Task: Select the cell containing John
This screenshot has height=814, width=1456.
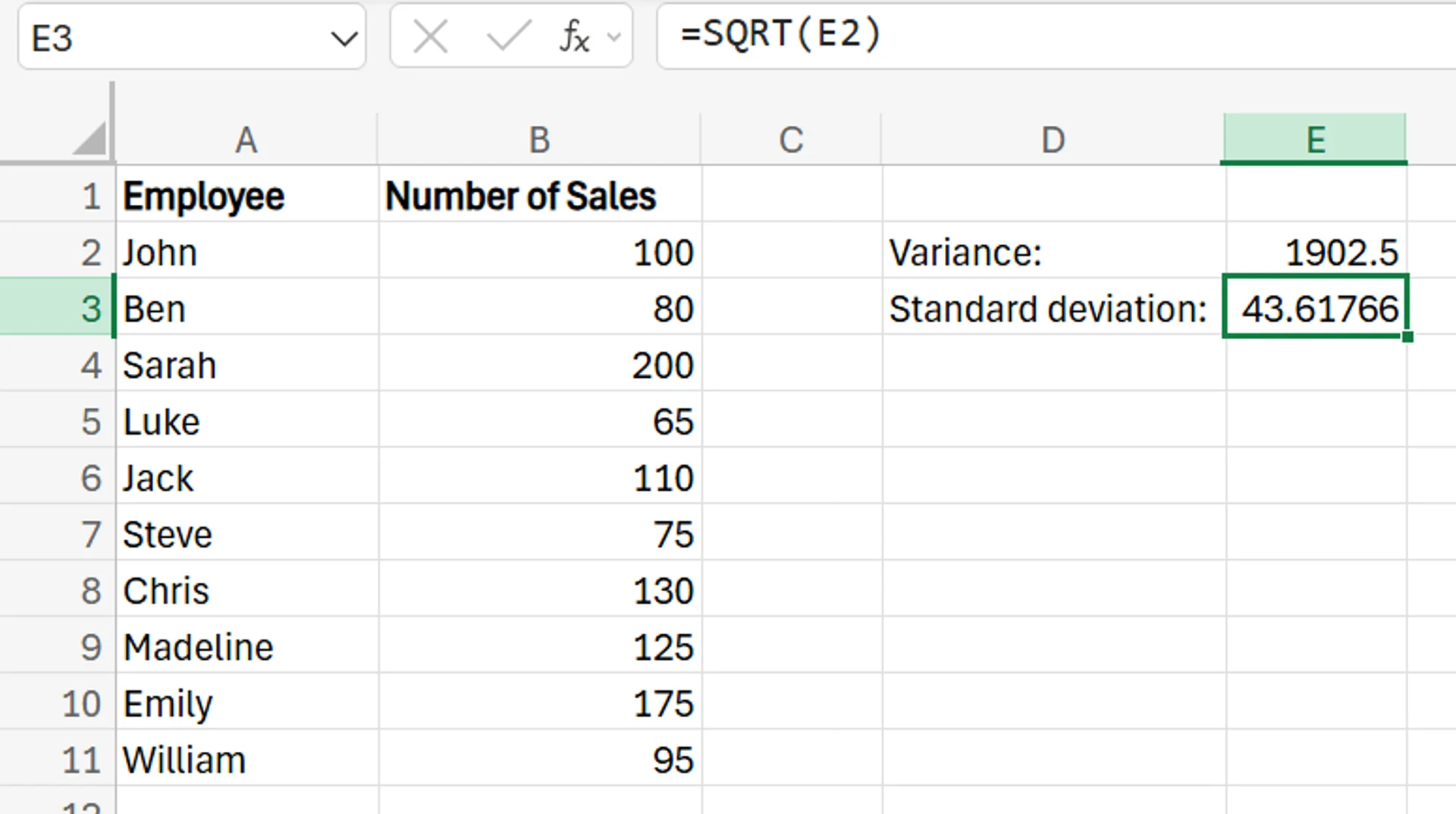Action: (247, 251)
